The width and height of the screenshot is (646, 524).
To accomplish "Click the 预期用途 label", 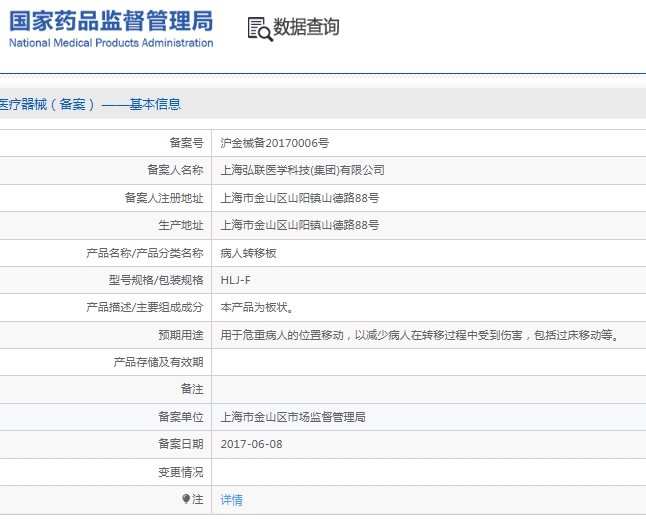I will click(x=181, y=335).
